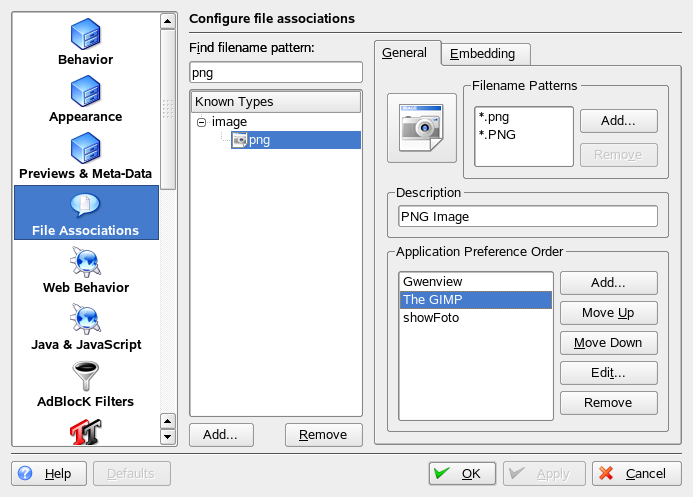This screenshot has height=497, width=693.
Task: Click the Description text field
Action: coord(527,216)
